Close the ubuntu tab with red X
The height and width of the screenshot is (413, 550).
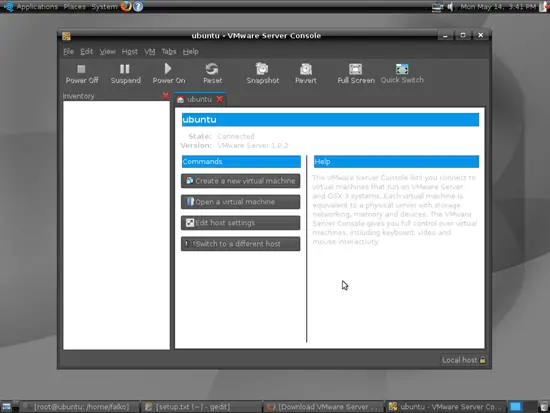click(x=220, y=99)
